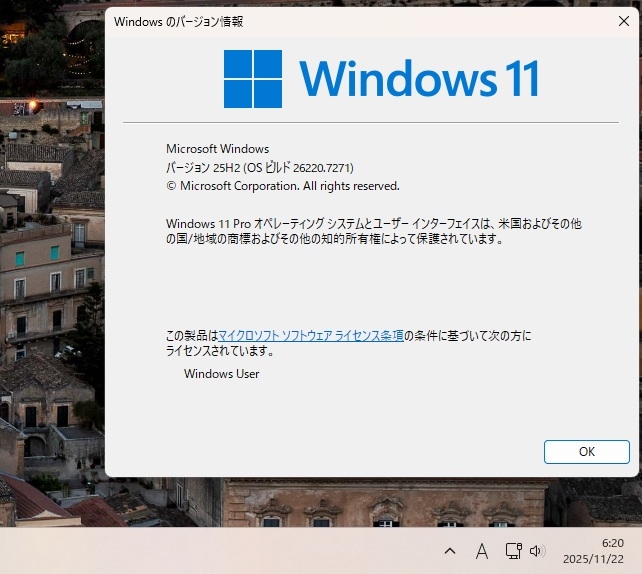Image resolution: width=642 pixels, height=574 pixels.
Task: Open clock showing 6:20 2025/11/22
Action: tap(593, 551)
